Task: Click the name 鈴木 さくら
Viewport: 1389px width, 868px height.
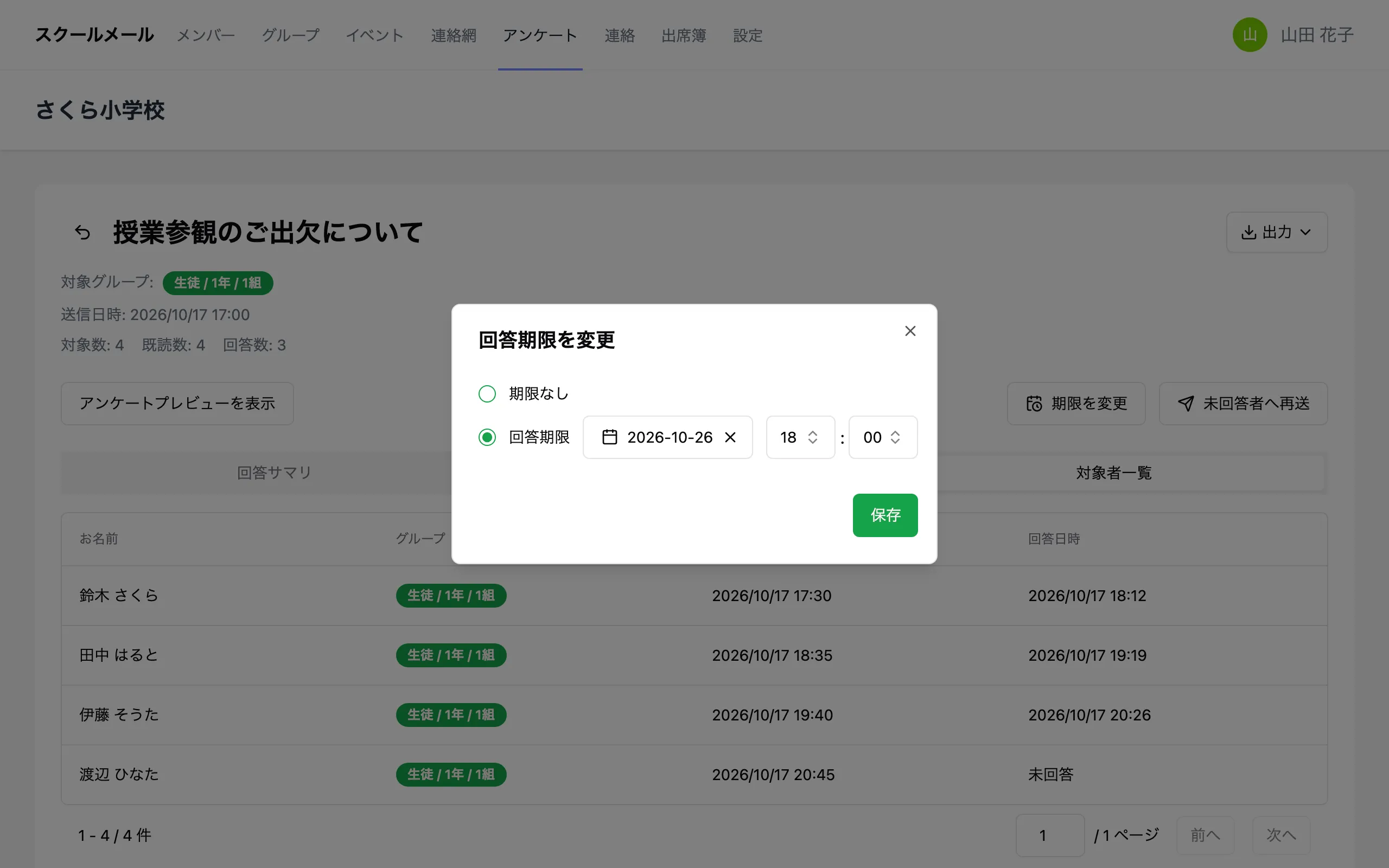Action: [x=119, y=595]
